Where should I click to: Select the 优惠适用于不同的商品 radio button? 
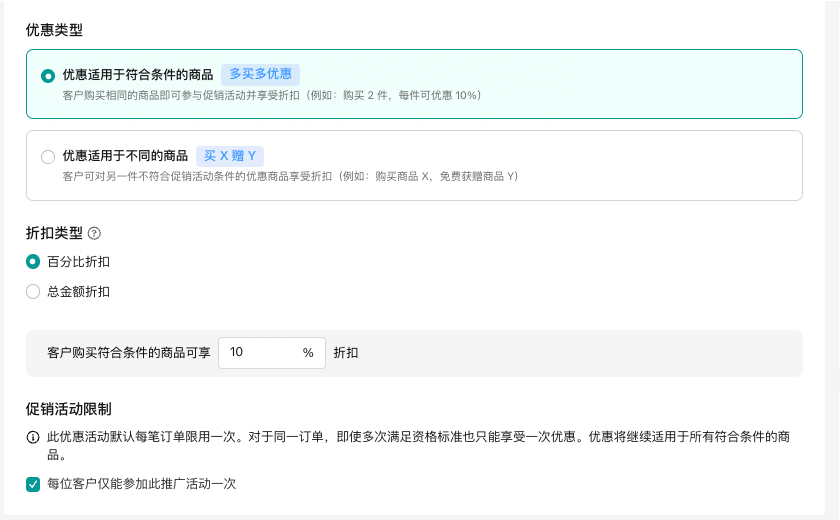[48, 156]
